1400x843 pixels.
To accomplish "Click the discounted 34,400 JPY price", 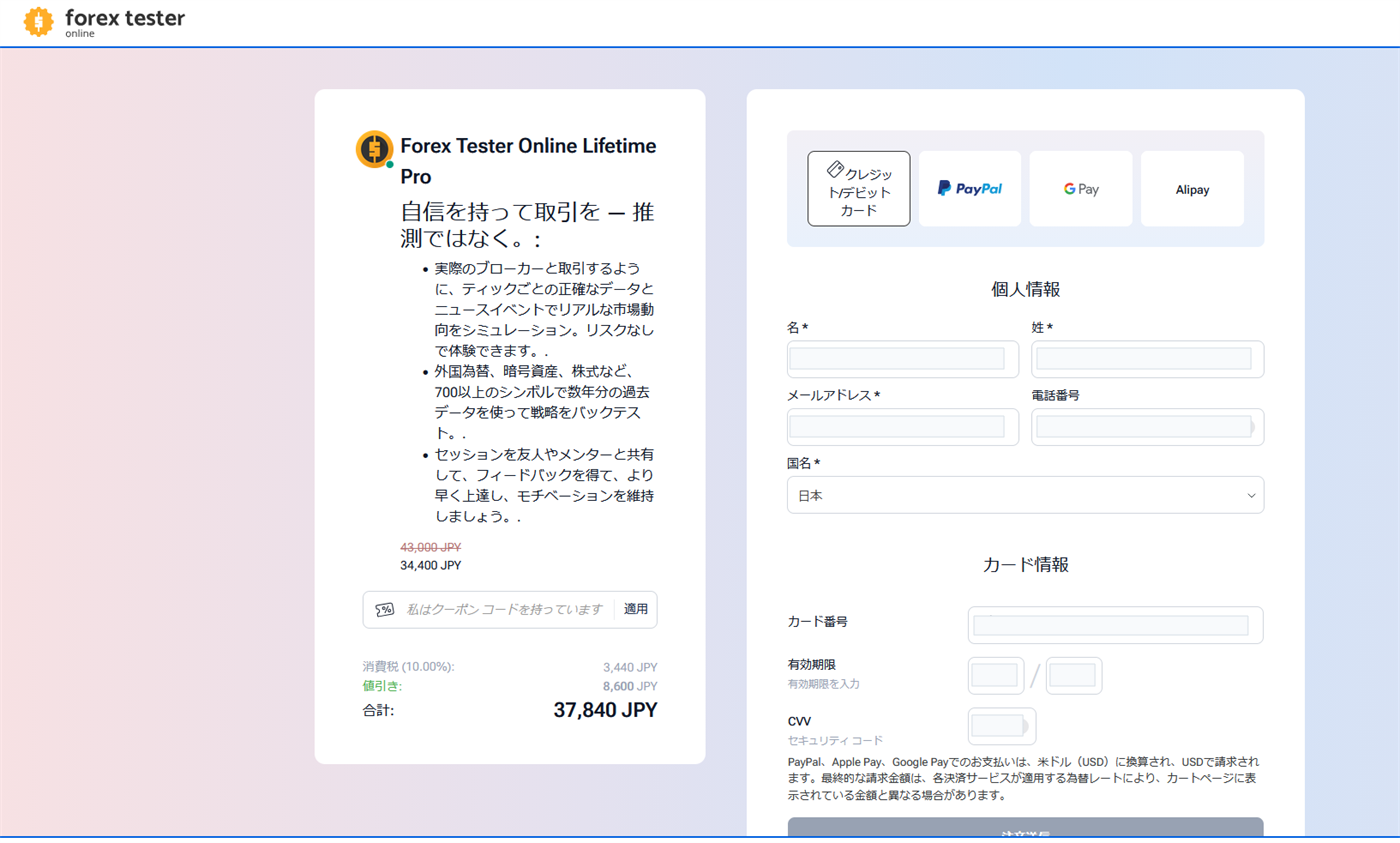I will coord(431,565).
